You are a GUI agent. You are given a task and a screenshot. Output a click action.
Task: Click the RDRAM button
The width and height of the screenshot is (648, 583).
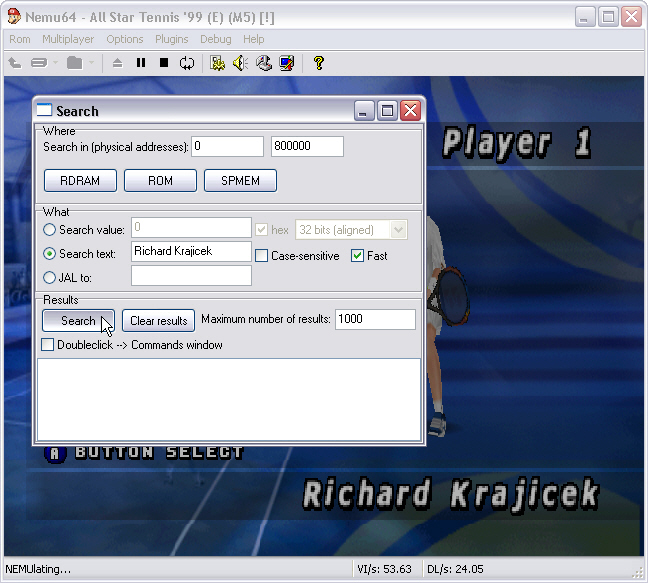[x=80, y=181]
